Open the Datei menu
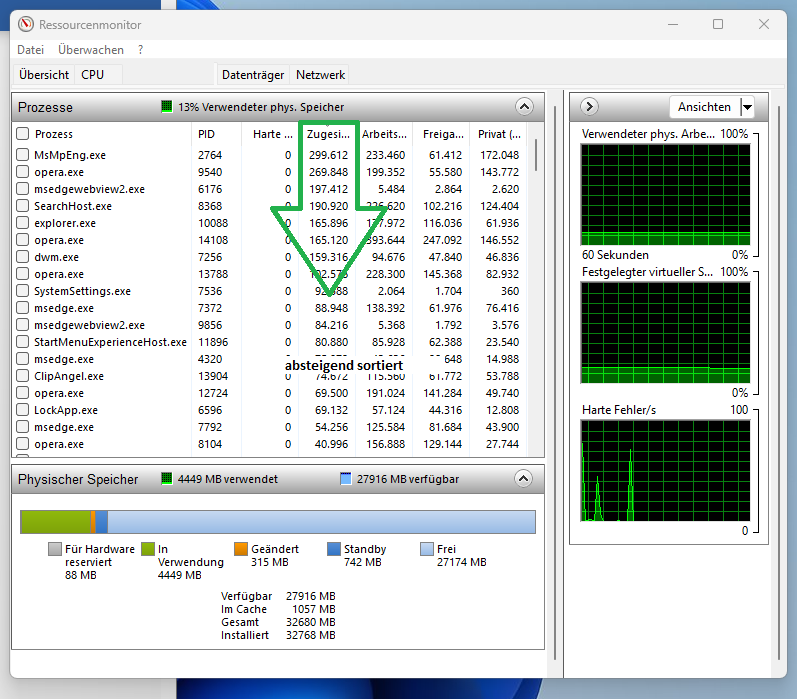This screenshot has width=797, height=699. (x=30, y=50)
